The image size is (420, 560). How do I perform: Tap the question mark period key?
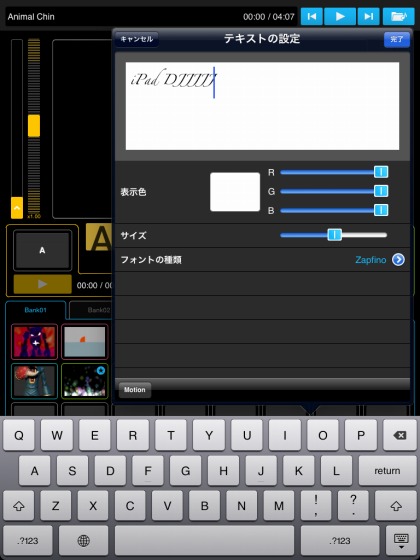pos(354,505)
